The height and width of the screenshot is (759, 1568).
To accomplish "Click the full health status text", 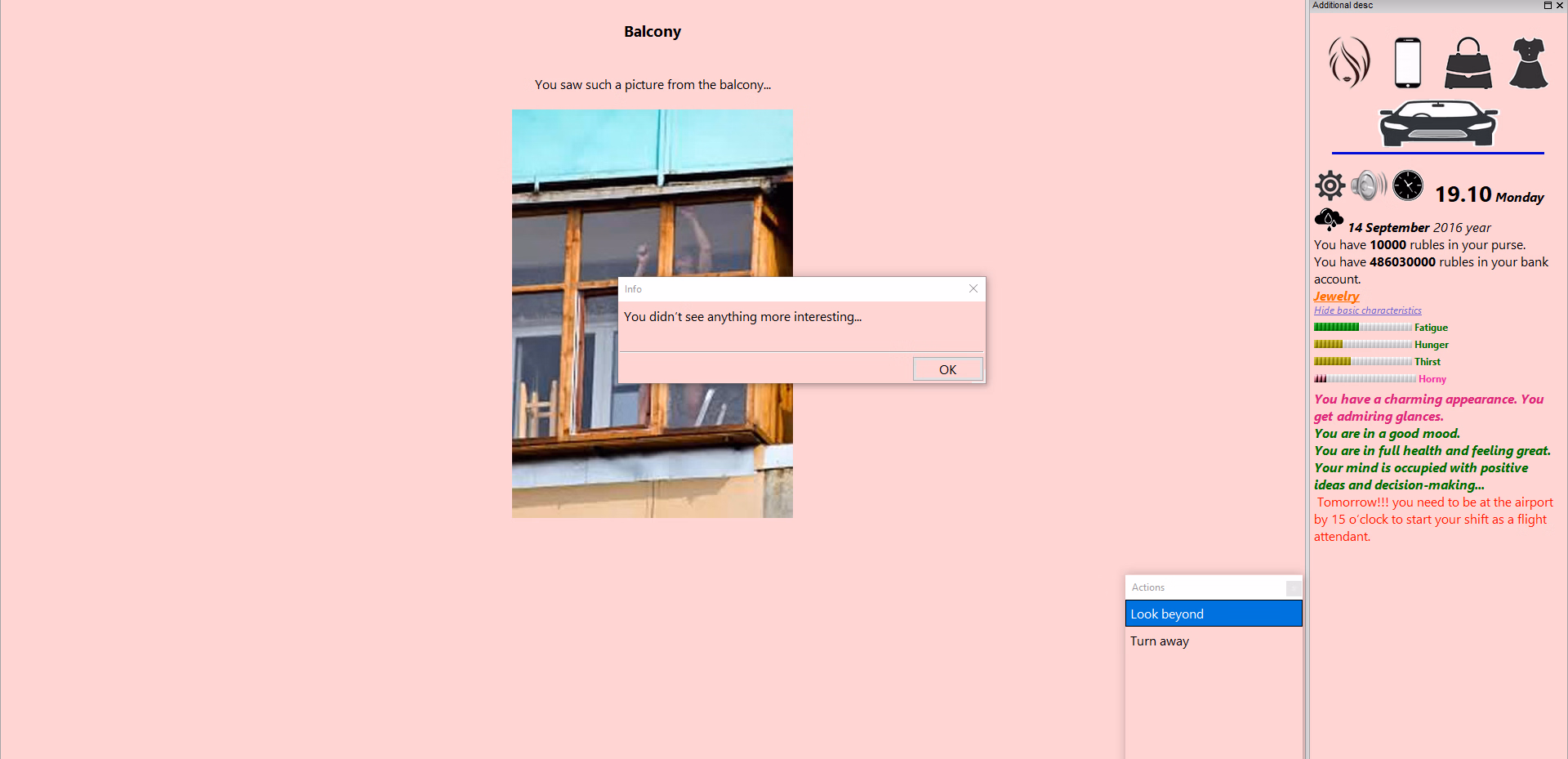I will [x=1432, y=451].
